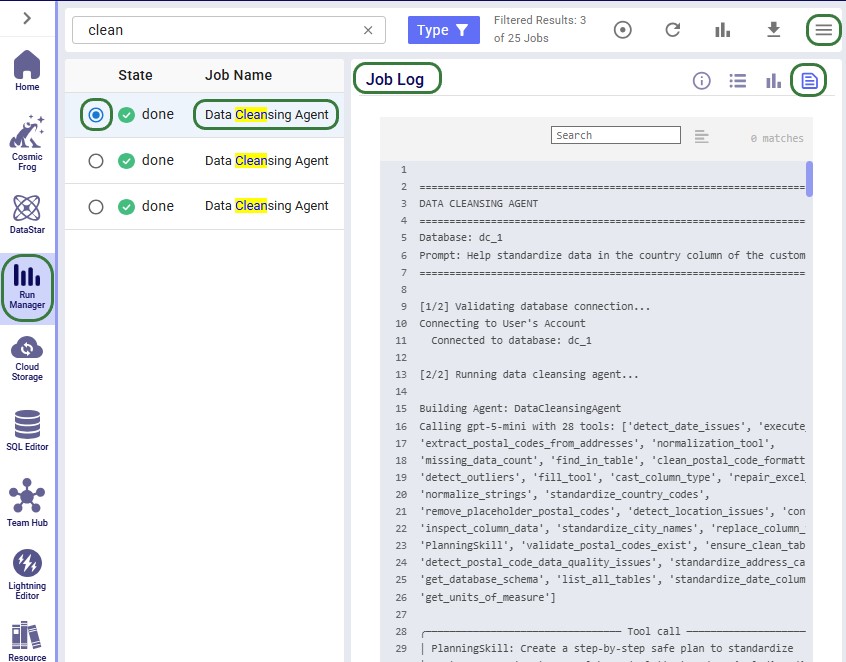Open the hamburger menu at top right

coord(823,30)
